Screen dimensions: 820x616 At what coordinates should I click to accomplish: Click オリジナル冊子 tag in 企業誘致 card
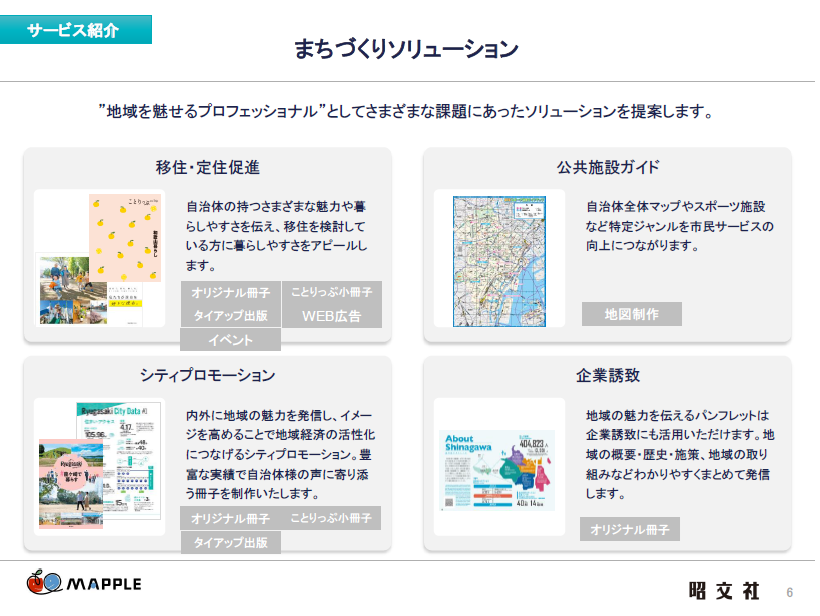[x=629, y=529]
